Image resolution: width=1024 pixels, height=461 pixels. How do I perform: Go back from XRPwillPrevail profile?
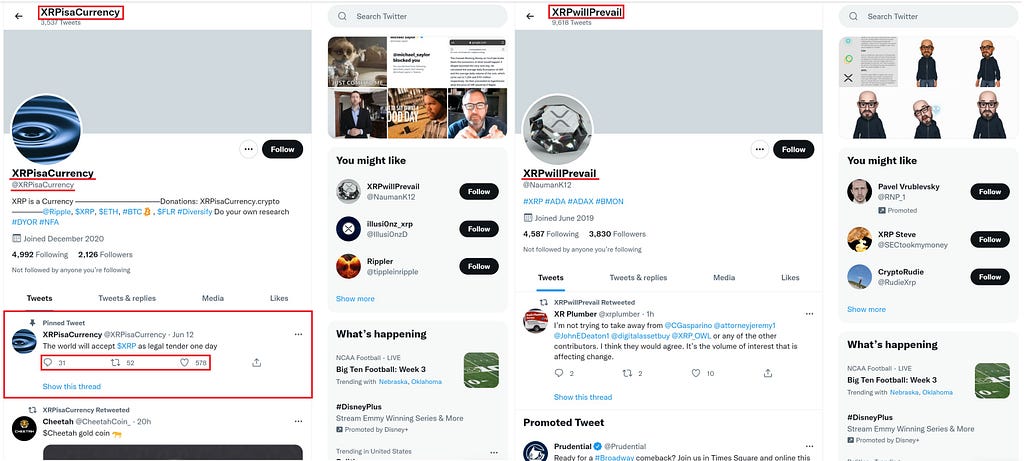(x=530, y=16)
